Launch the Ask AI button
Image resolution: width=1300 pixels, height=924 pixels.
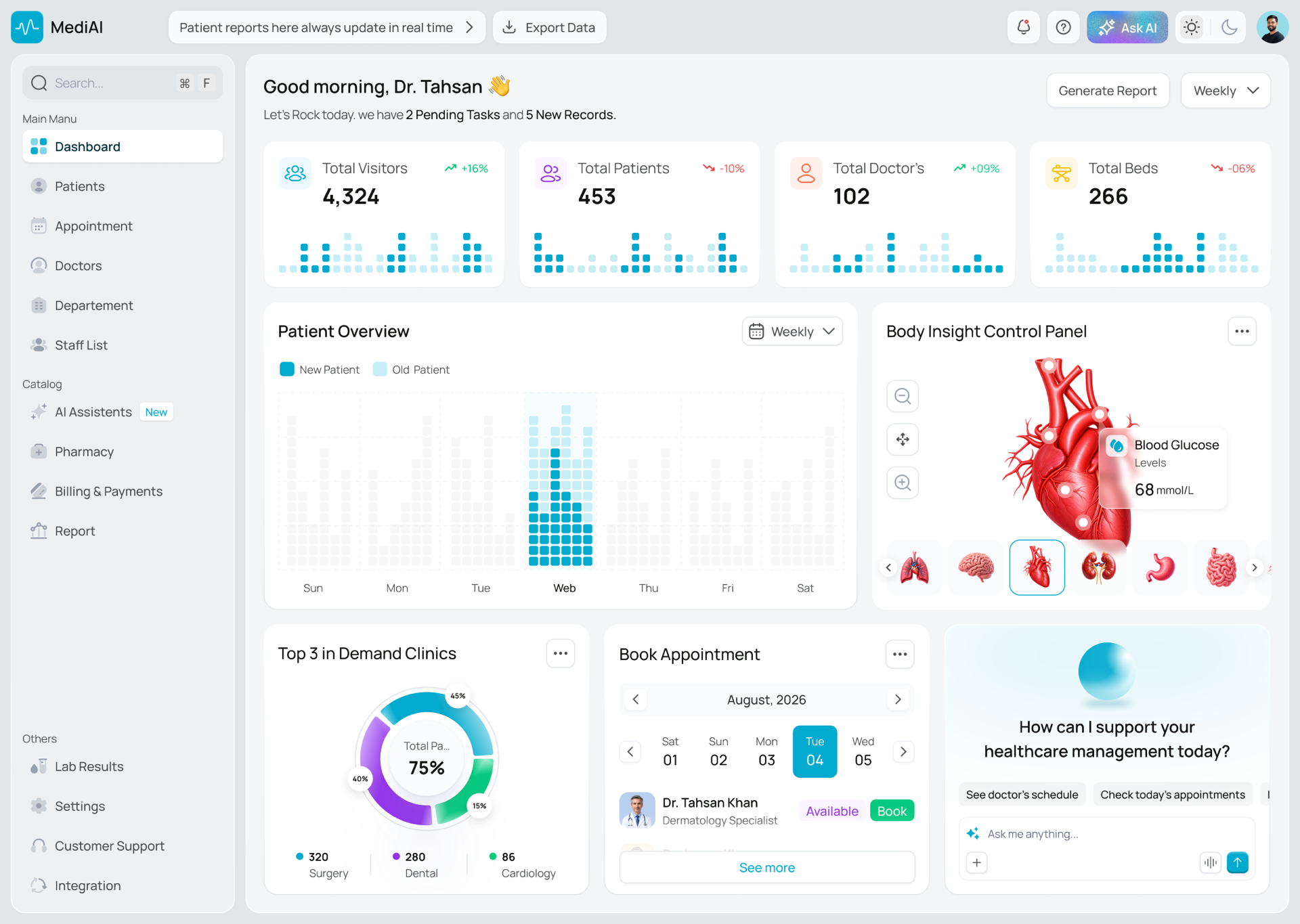coord(1127,27)
